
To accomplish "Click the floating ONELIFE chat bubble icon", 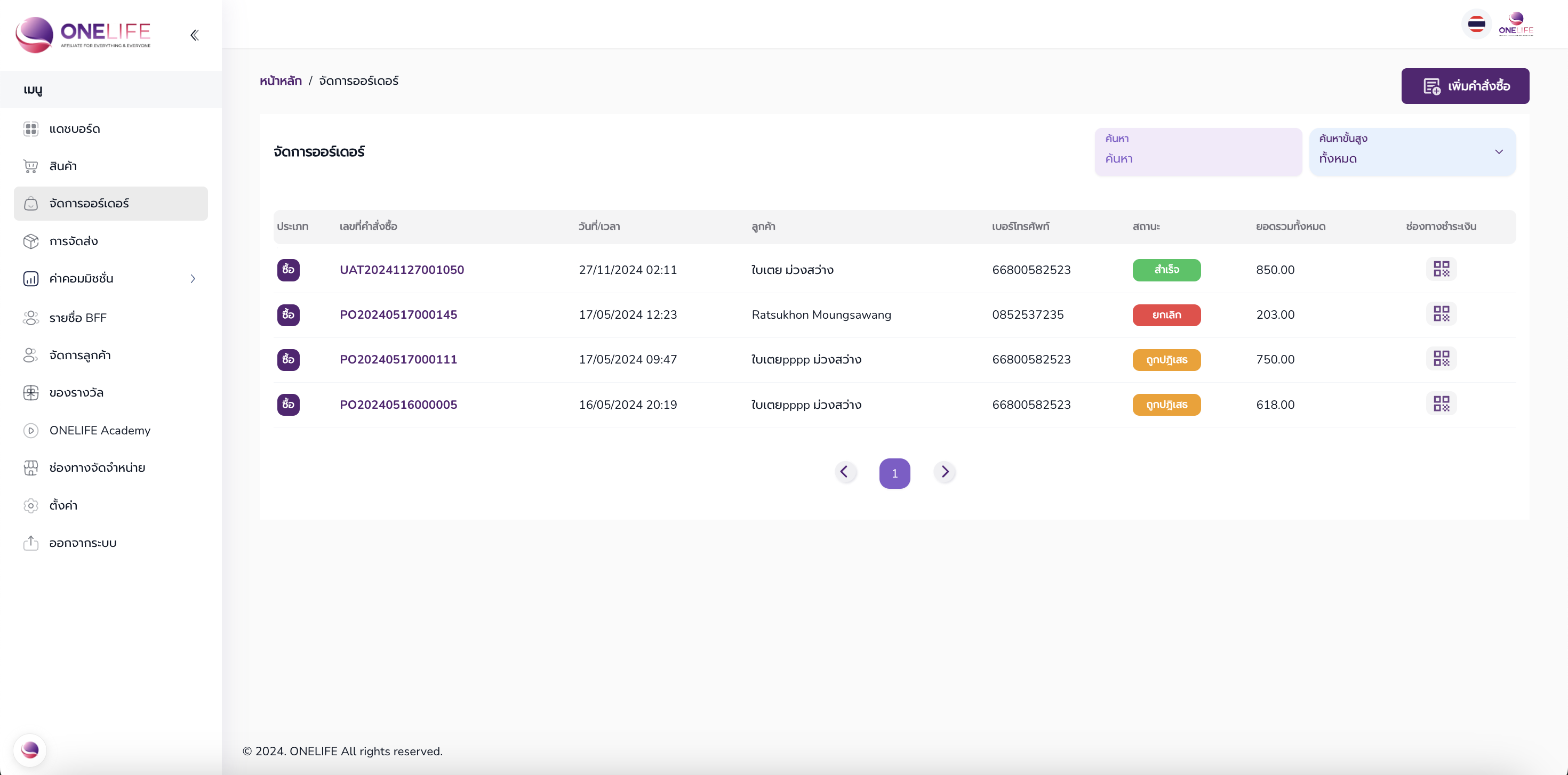I will coord(30,750).
